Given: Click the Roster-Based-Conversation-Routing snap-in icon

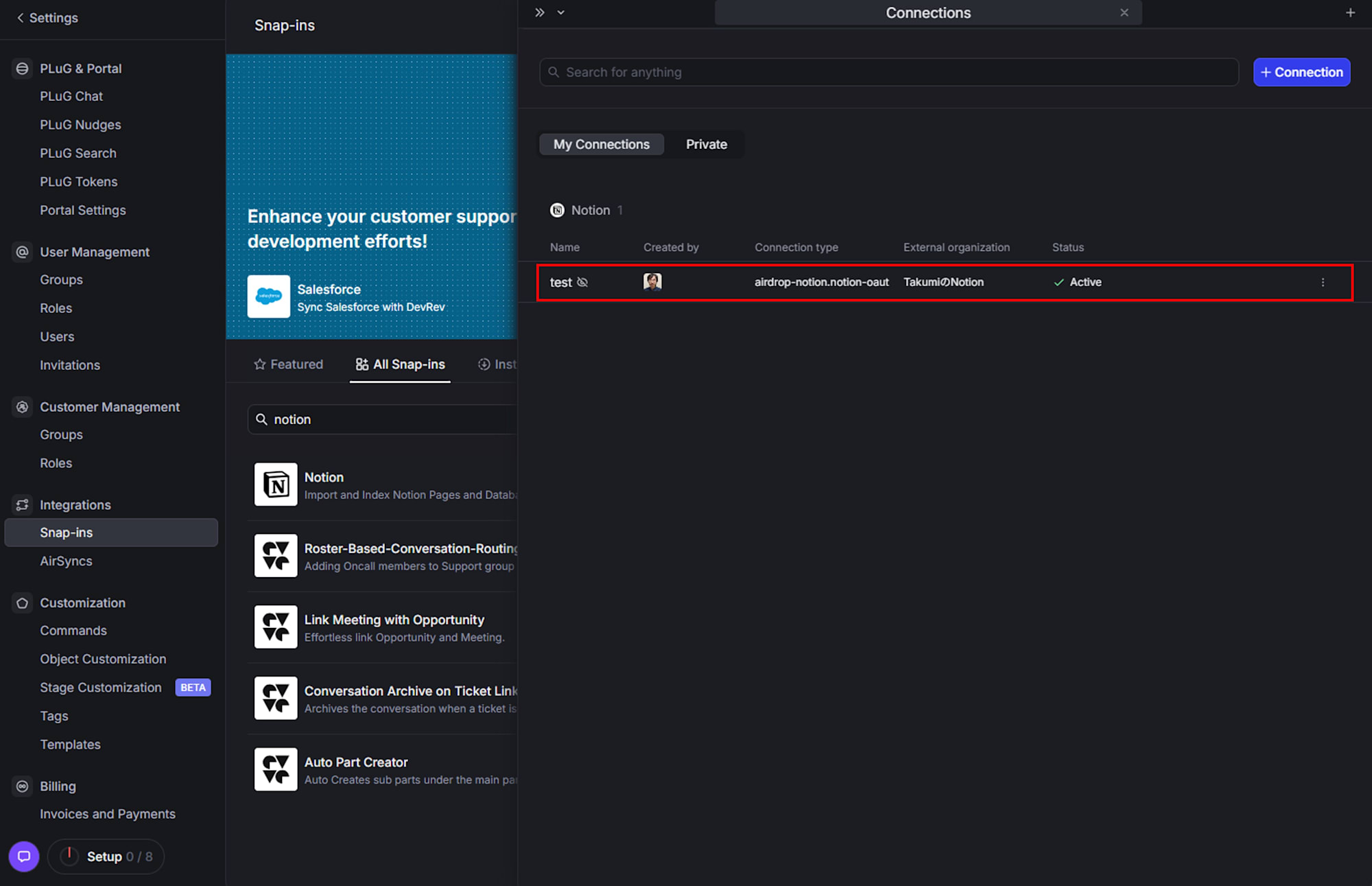Looking at the screenshot, I should tap(276, 556).
